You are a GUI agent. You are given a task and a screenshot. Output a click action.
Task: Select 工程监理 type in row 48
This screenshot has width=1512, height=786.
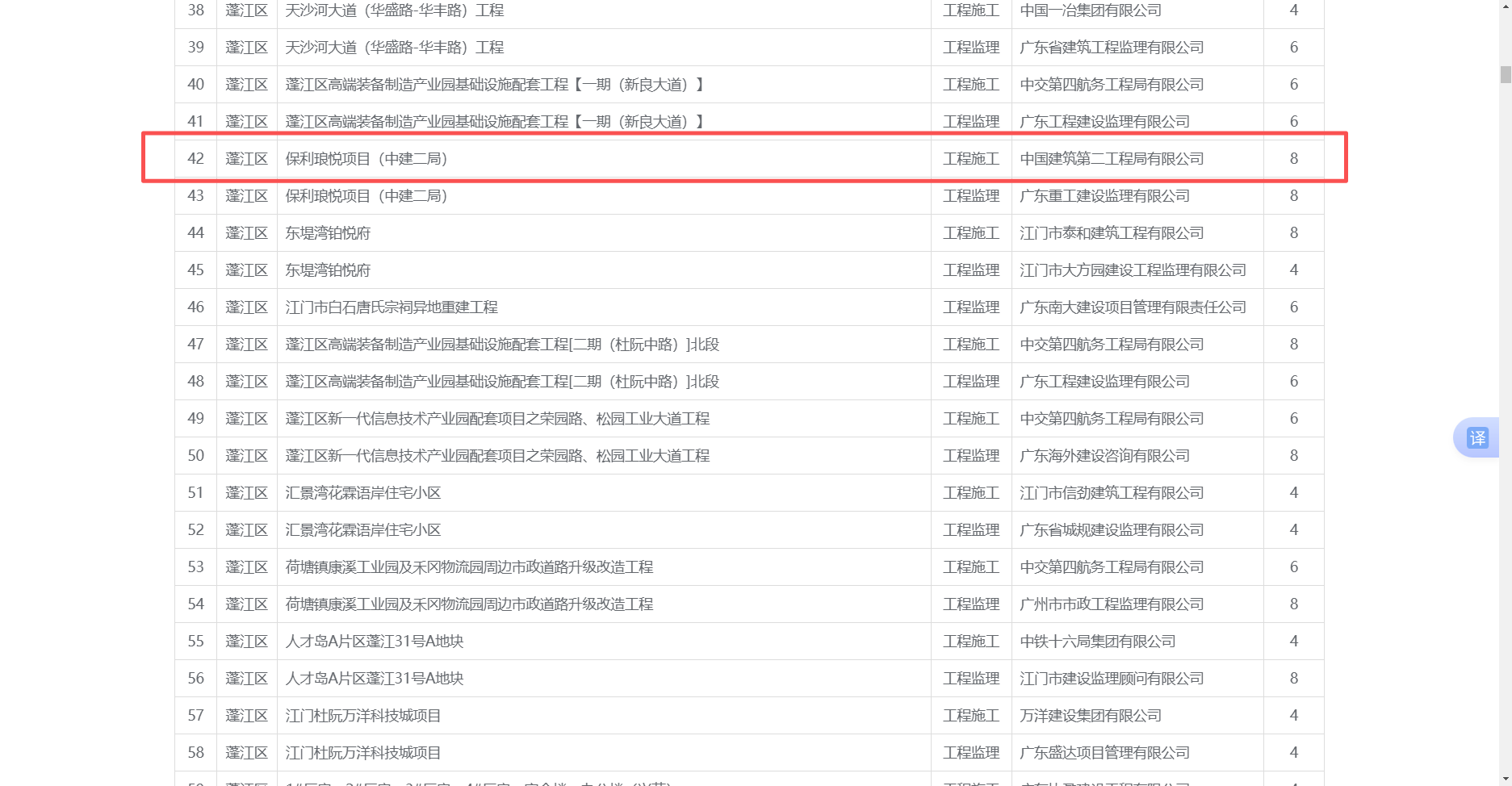(971, 382)
